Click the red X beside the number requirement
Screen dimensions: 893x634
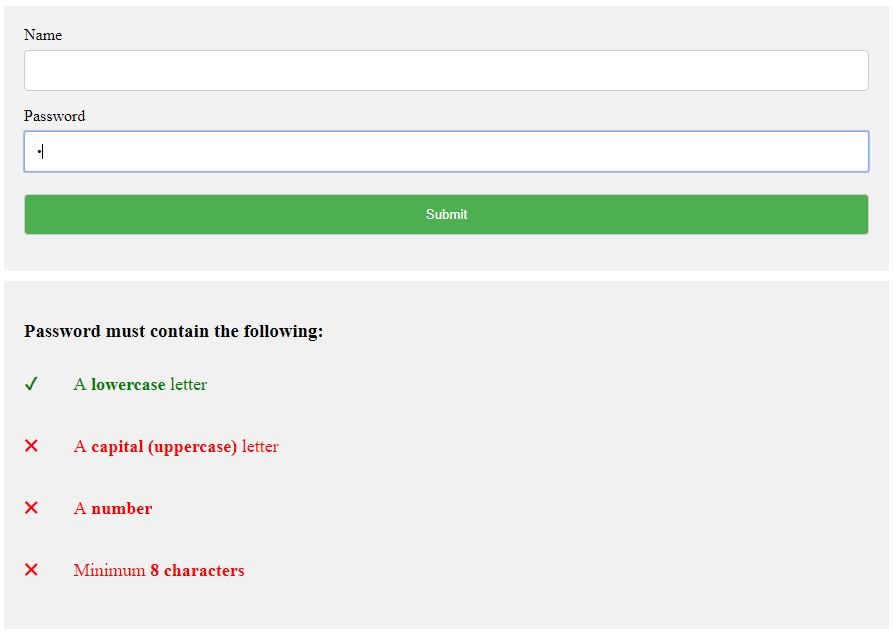[31, 507]
